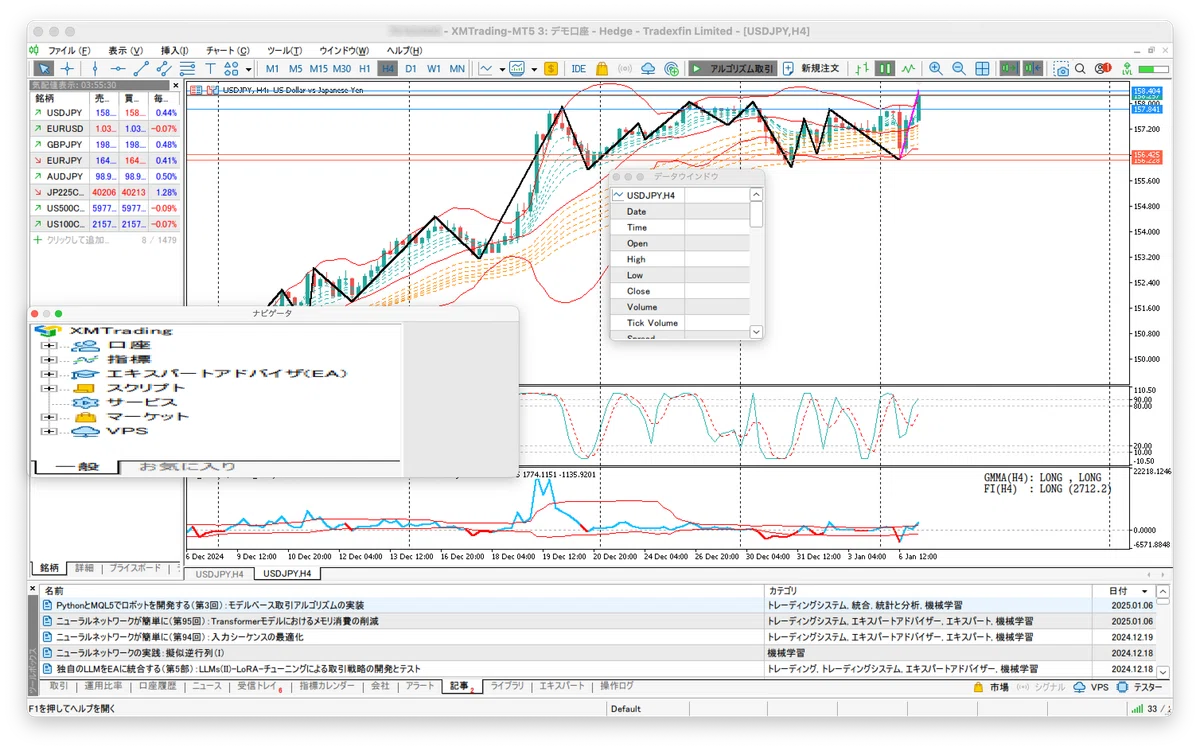Screen dimensions: 1200x750
Task: Close the Market Watch panel
Action: (176, 86)
